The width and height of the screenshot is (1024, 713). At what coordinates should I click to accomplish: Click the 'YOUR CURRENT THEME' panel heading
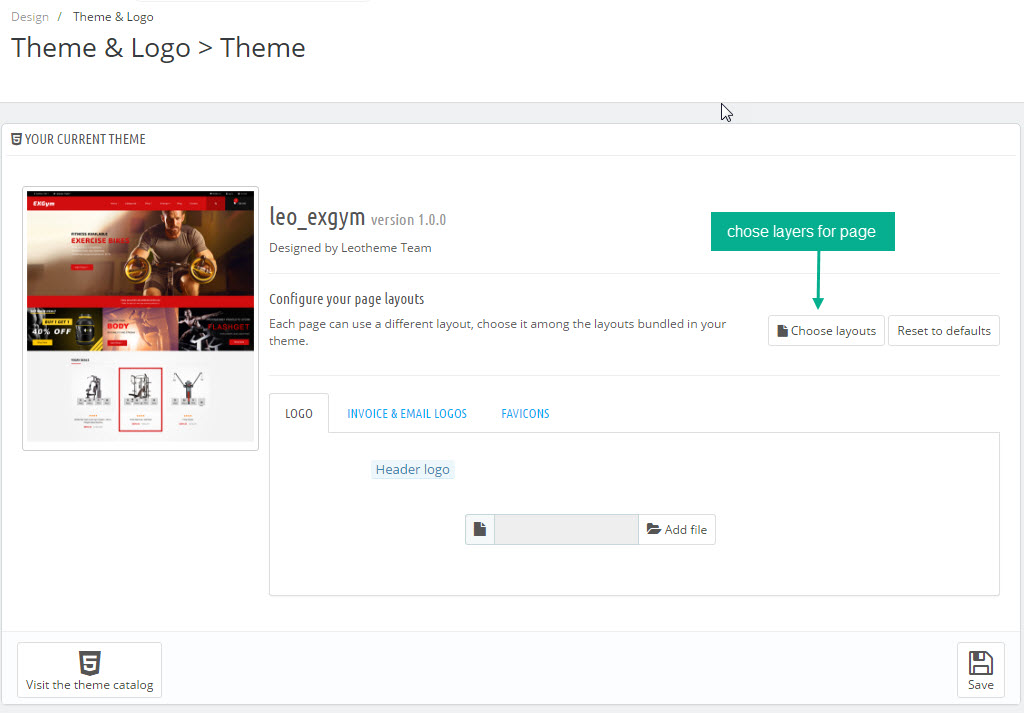tap(85, 139)
